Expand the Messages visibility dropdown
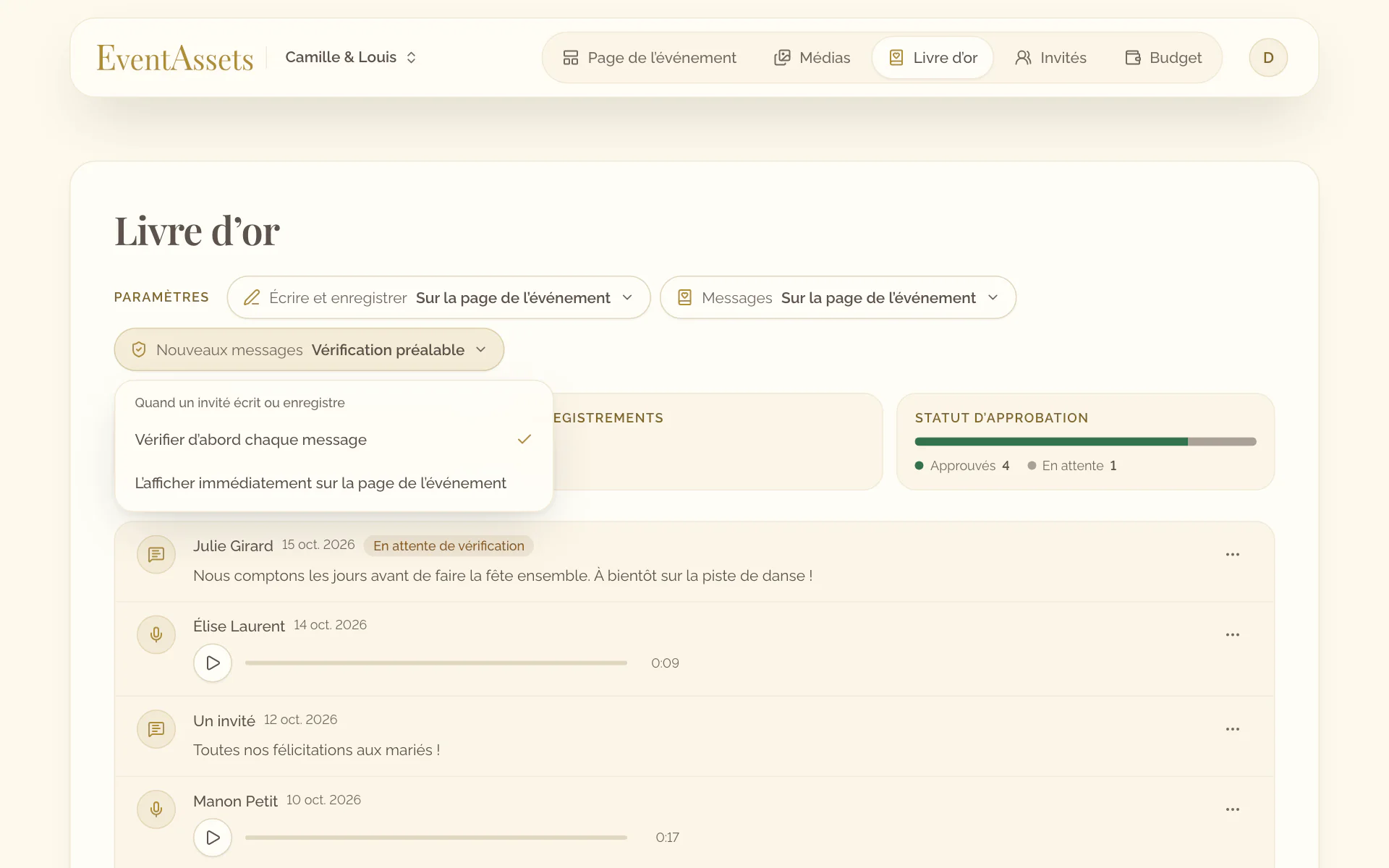 (838, 297)
